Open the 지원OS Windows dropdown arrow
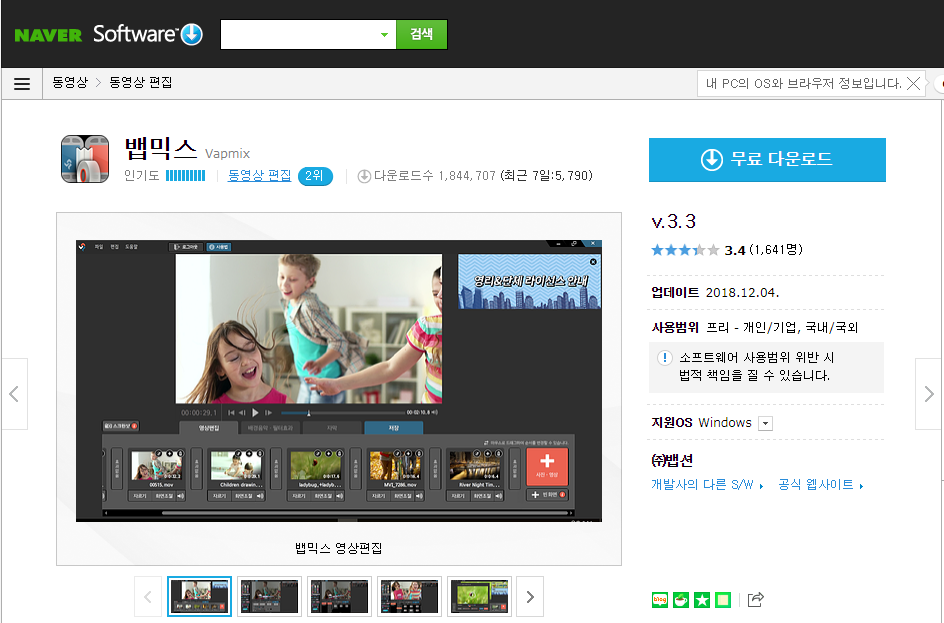The image size is (944, 623). pyautogui.click(x=765, y=423)
